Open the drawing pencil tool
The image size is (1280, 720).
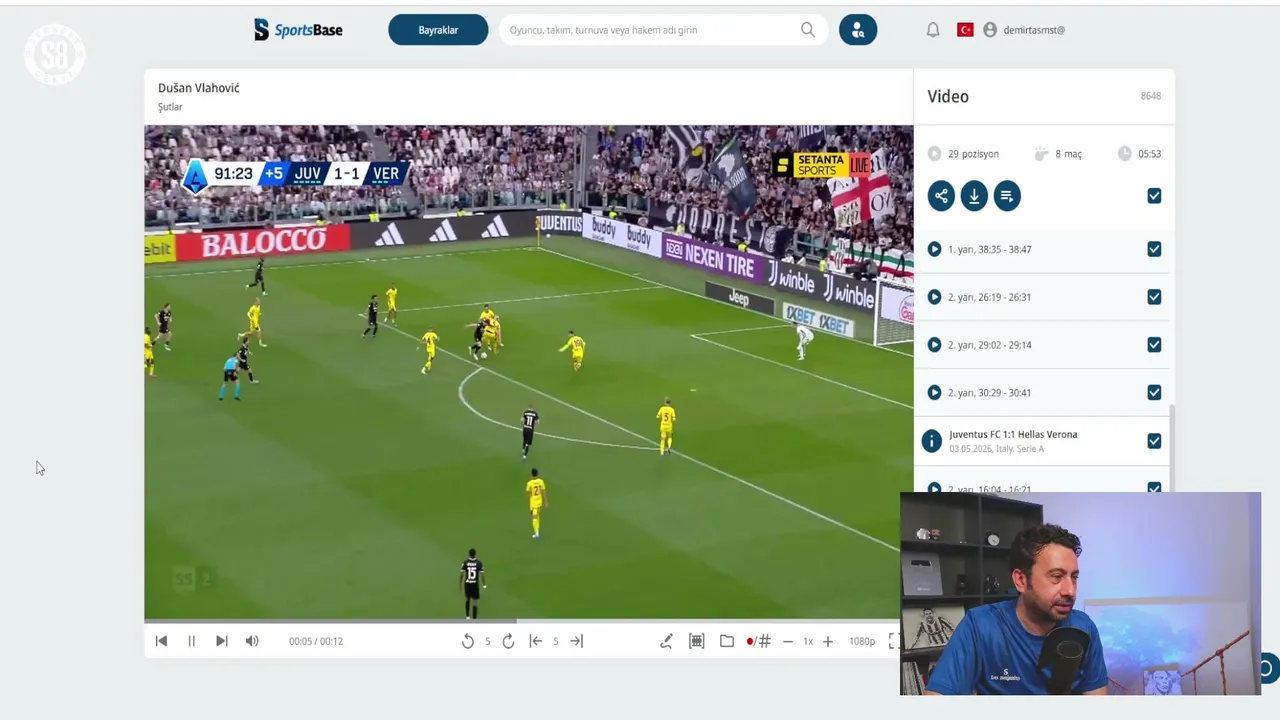tap(666, 641)
